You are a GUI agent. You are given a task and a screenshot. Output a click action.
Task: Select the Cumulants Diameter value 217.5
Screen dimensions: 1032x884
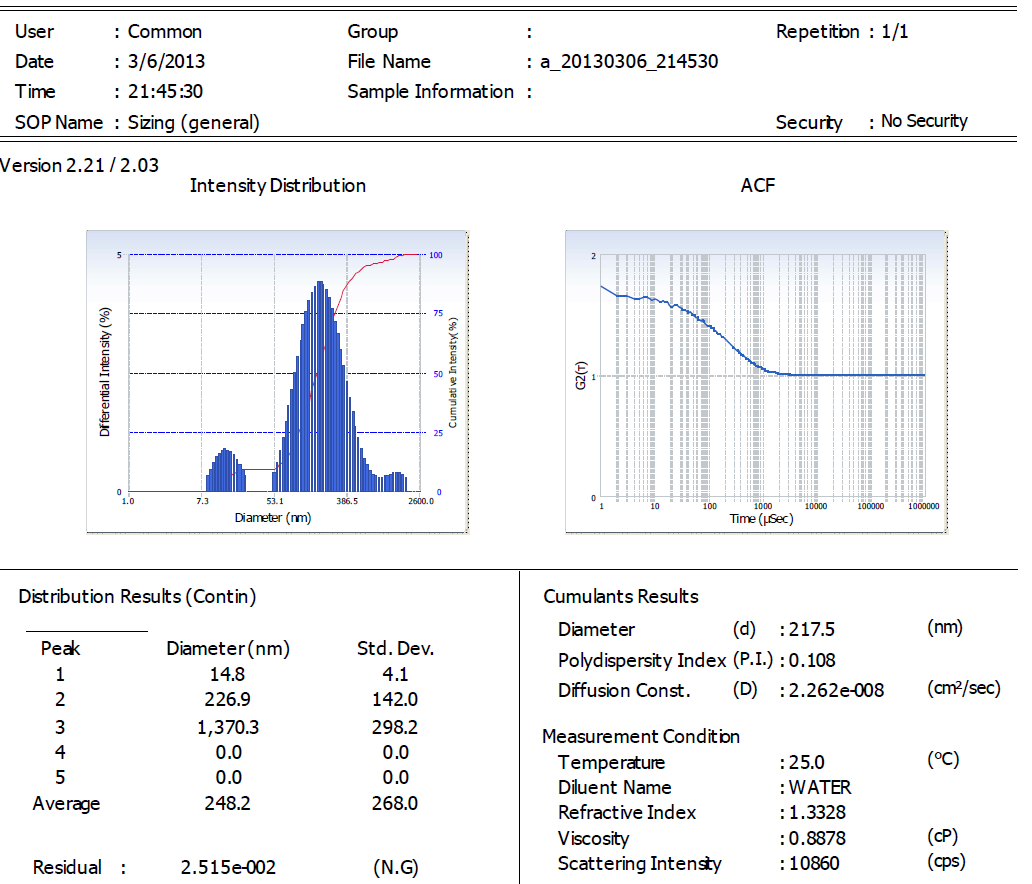coord(814,630)
